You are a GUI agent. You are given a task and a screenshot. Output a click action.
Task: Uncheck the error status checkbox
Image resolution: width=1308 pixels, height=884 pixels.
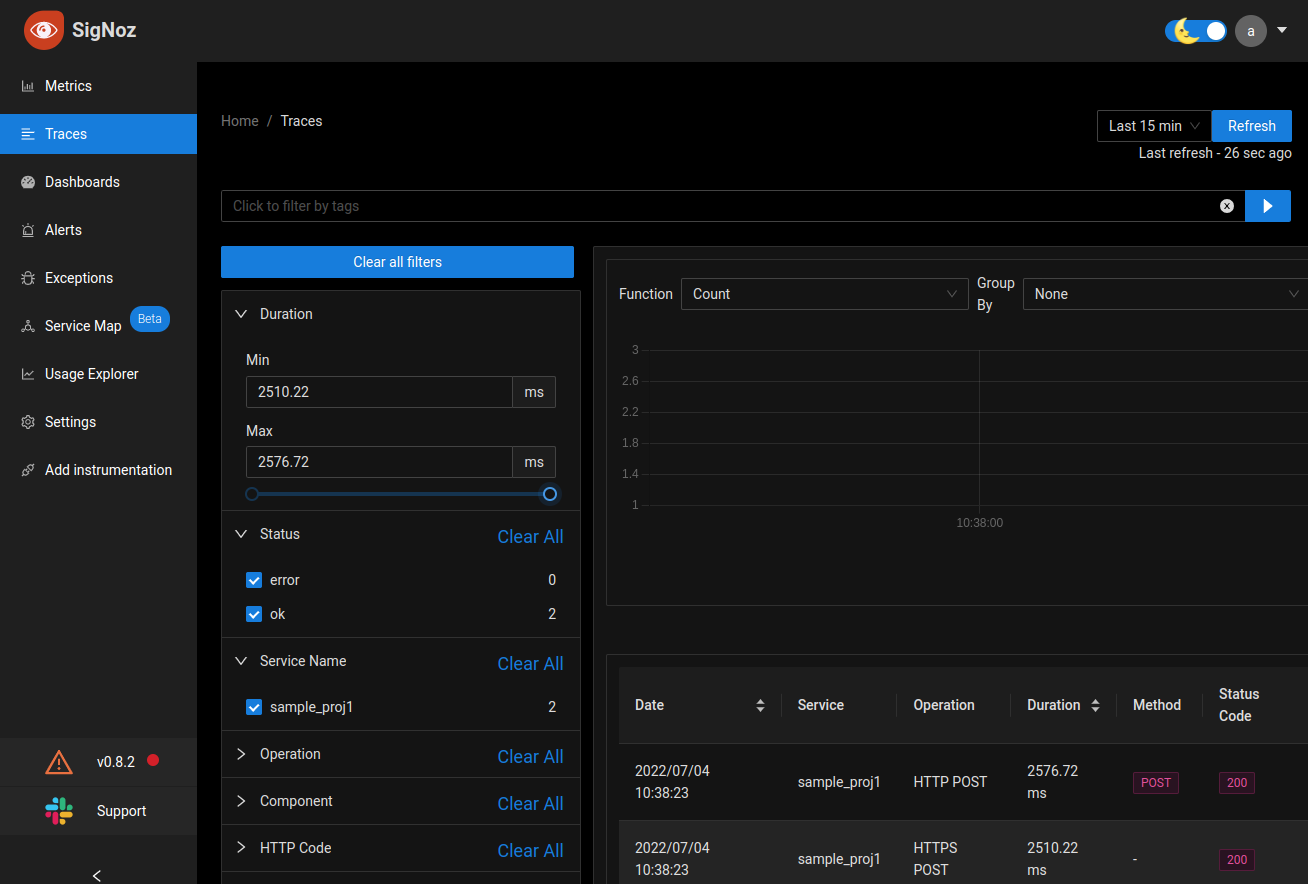pos(254,580)
